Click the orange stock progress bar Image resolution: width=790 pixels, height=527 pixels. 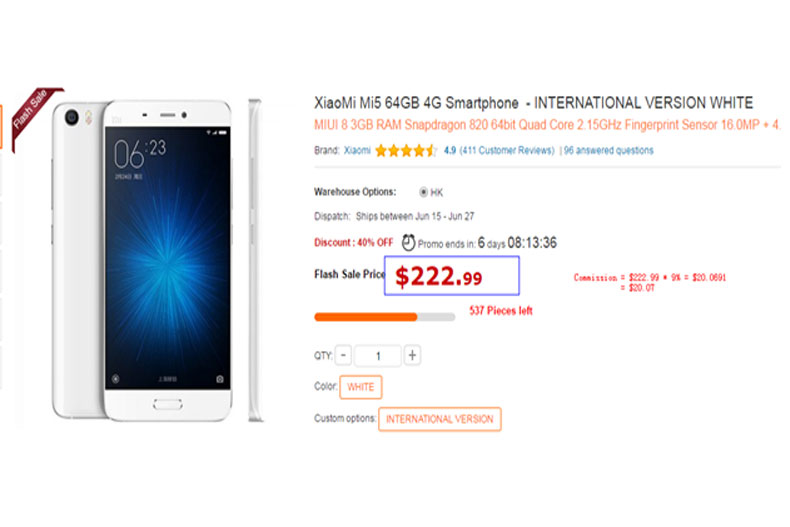click(384, 317)
